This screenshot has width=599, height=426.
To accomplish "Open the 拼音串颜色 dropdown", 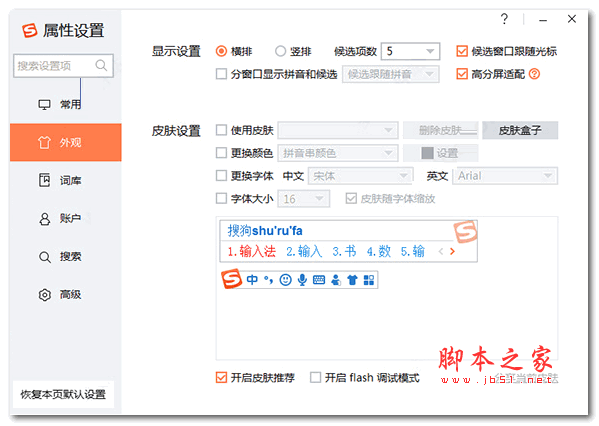I will tap(338, 153).
